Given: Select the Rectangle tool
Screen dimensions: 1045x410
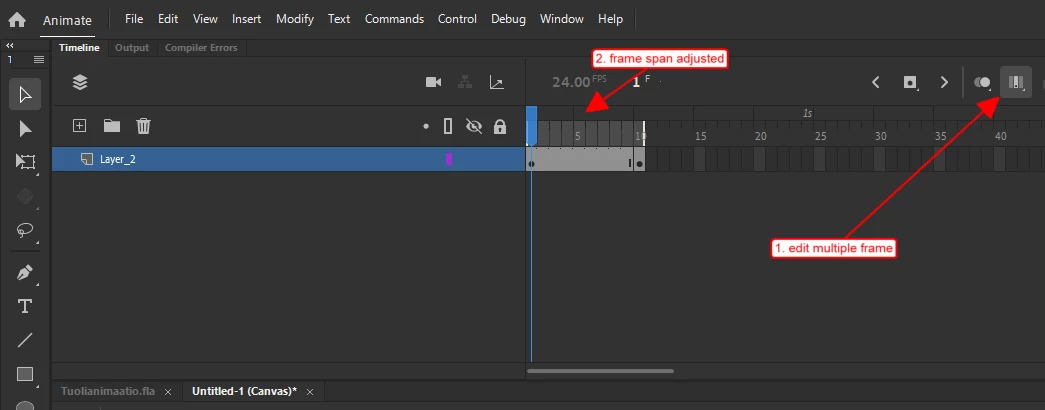Looking at the screenshot, I should point(25,374).
